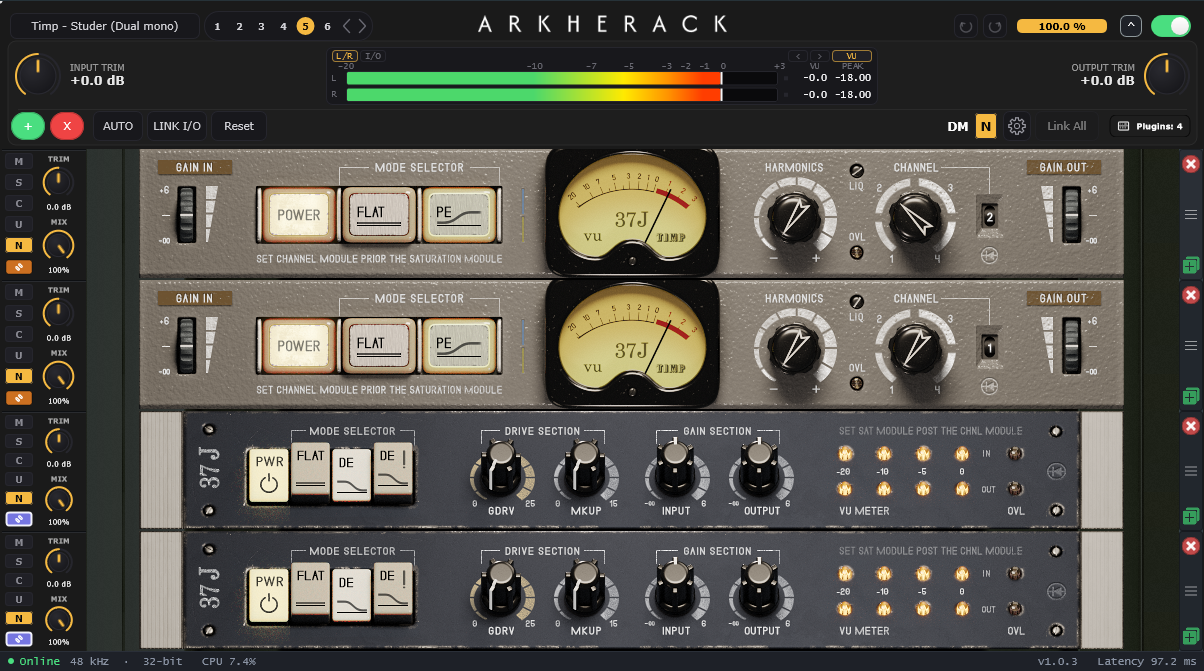1204x671 pixels.
Task: Toggle N button on the fourth strip
Action: [18, 617]
